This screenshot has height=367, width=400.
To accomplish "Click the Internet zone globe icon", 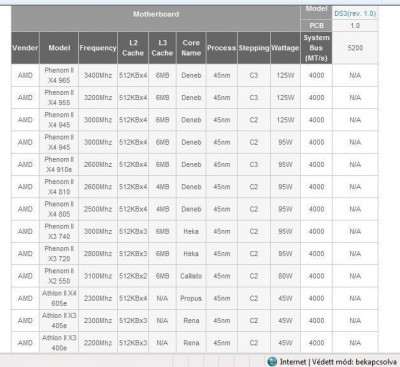I will tap(272, 362).
